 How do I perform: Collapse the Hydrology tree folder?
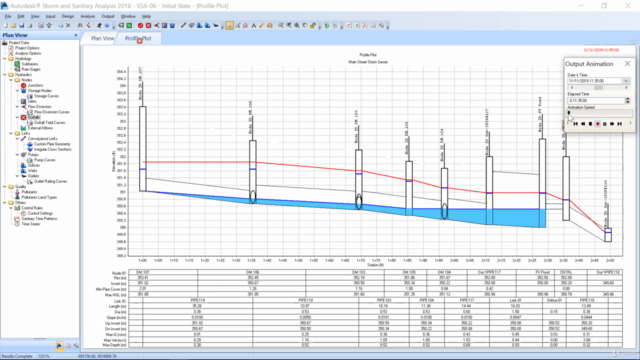pyautogui.click(x=5, y=59)
